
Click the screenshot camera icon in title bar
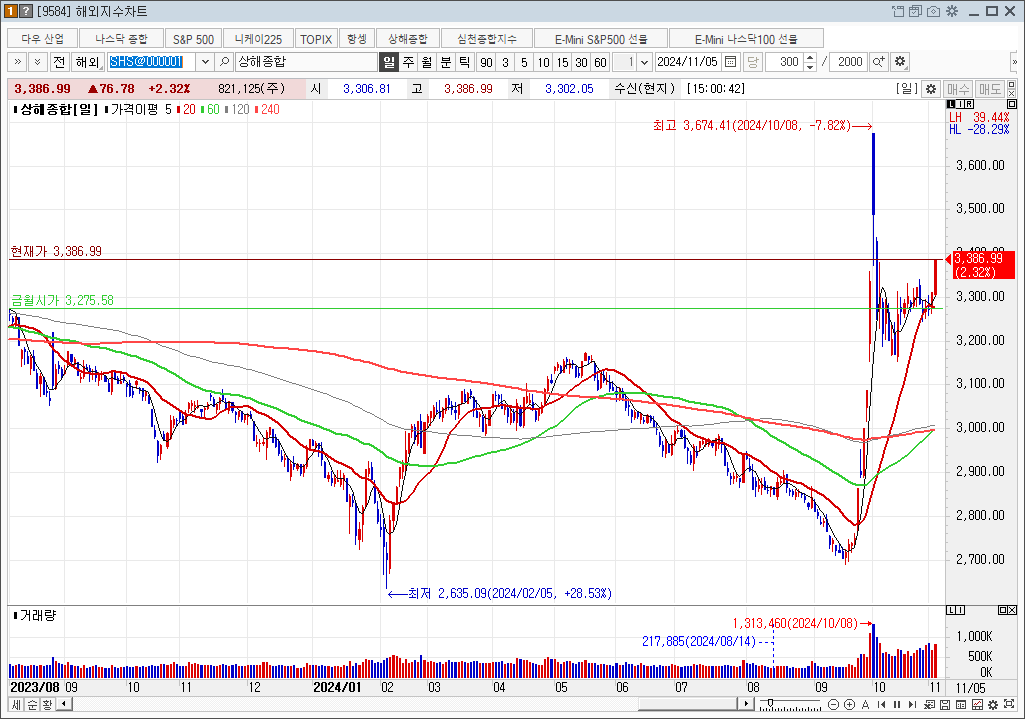tap(933, 11)
